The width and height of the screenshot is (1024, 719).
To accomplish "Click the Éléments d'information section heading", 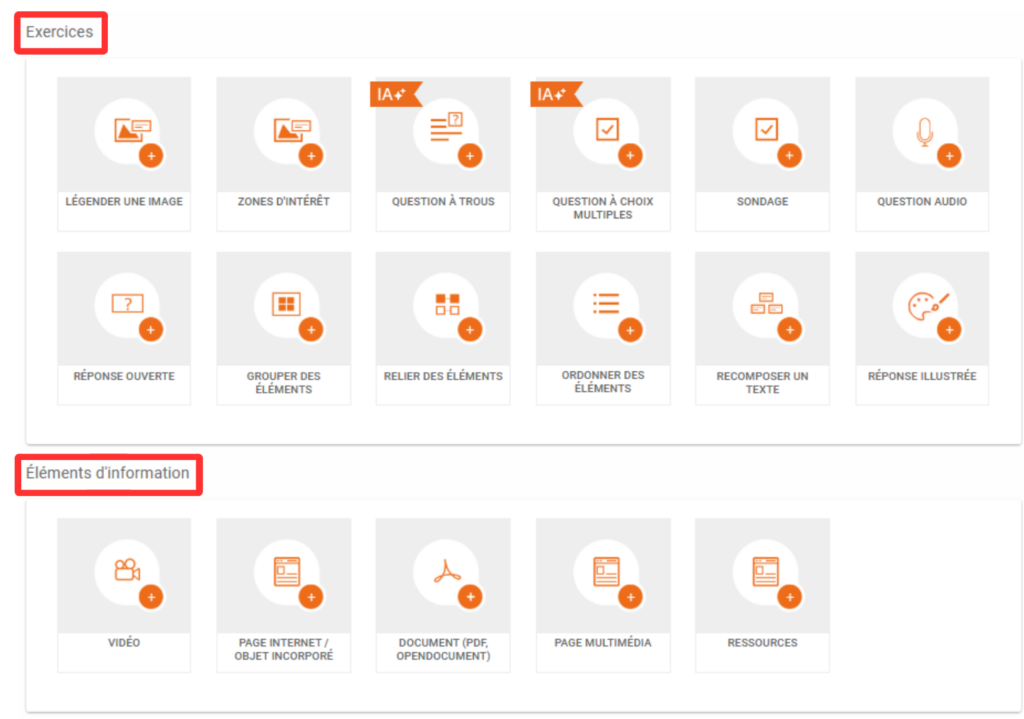I will click(x=108, y=473).
